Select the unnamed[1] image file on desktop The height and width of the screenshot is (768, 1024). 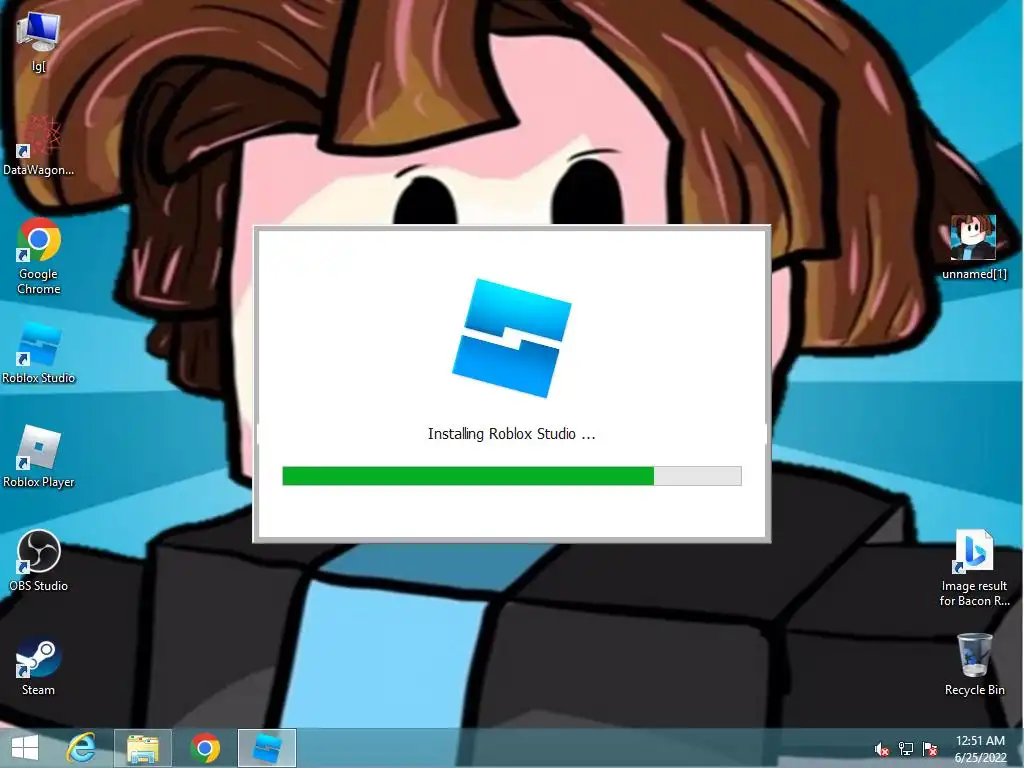[x=974, y=247]
